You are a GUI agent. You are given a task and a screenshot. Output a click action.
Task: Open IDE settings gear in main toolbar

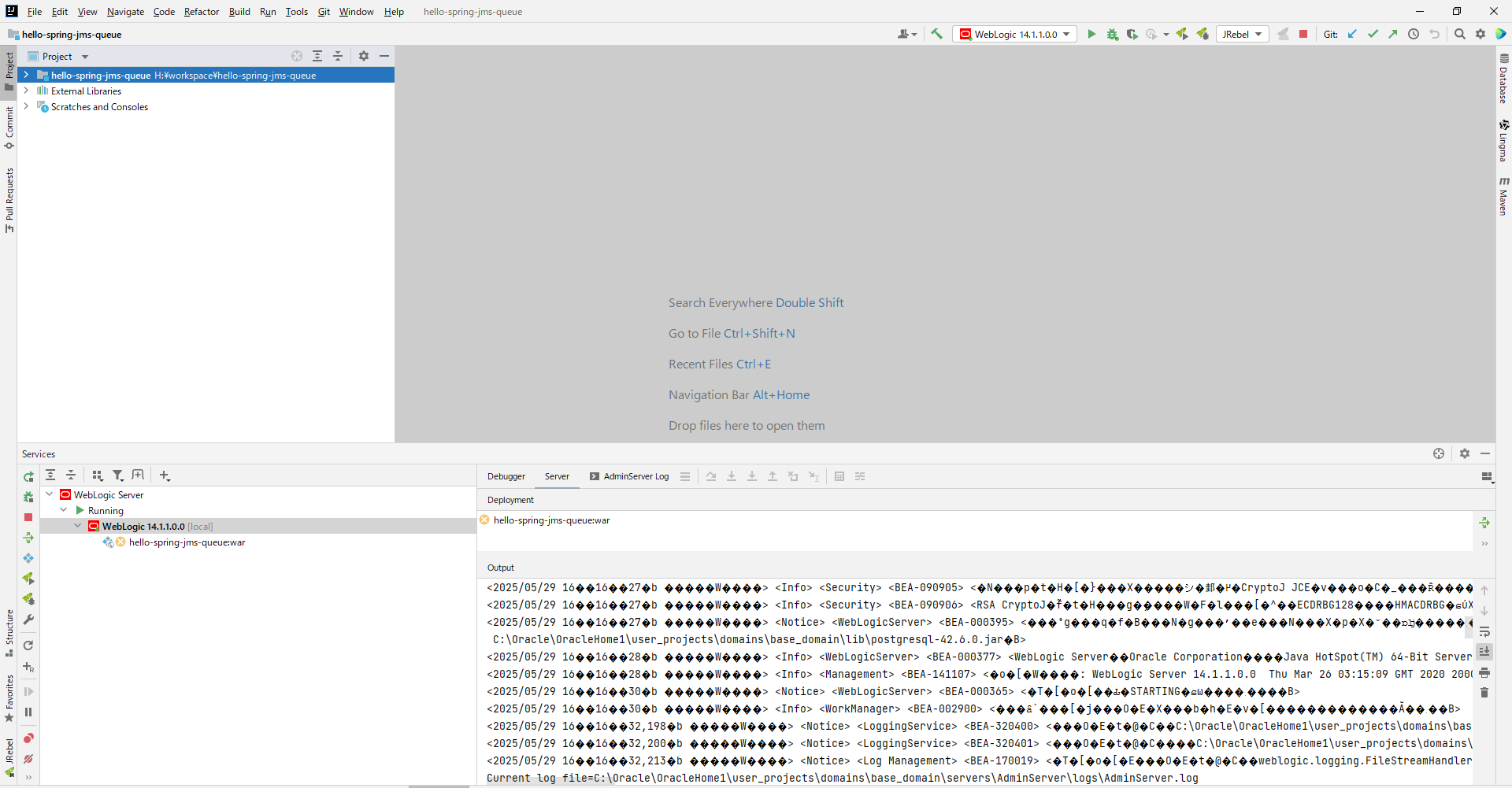1480,34
